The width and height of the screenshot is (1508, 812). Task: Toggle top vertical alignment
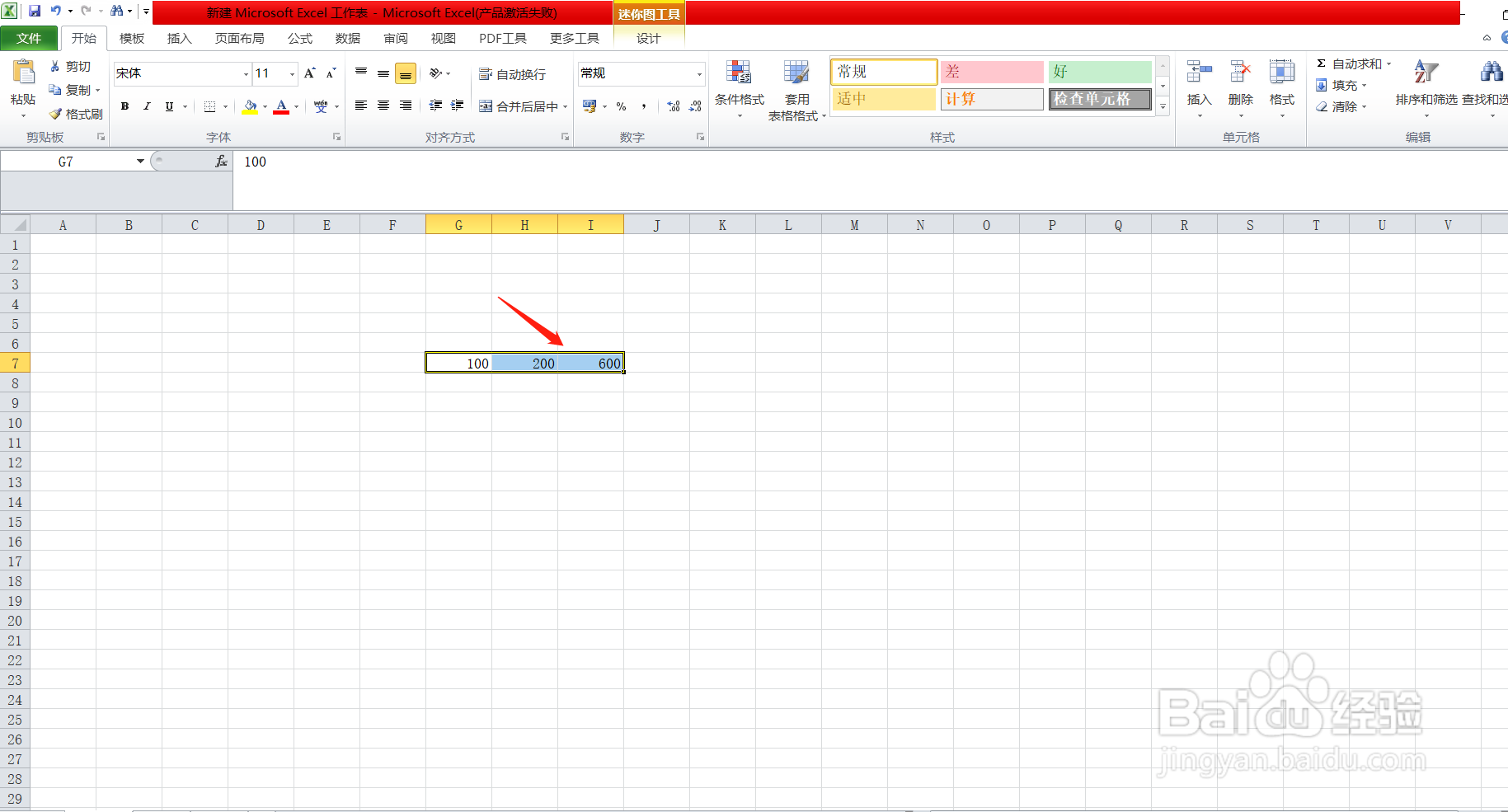pos(361,73)
